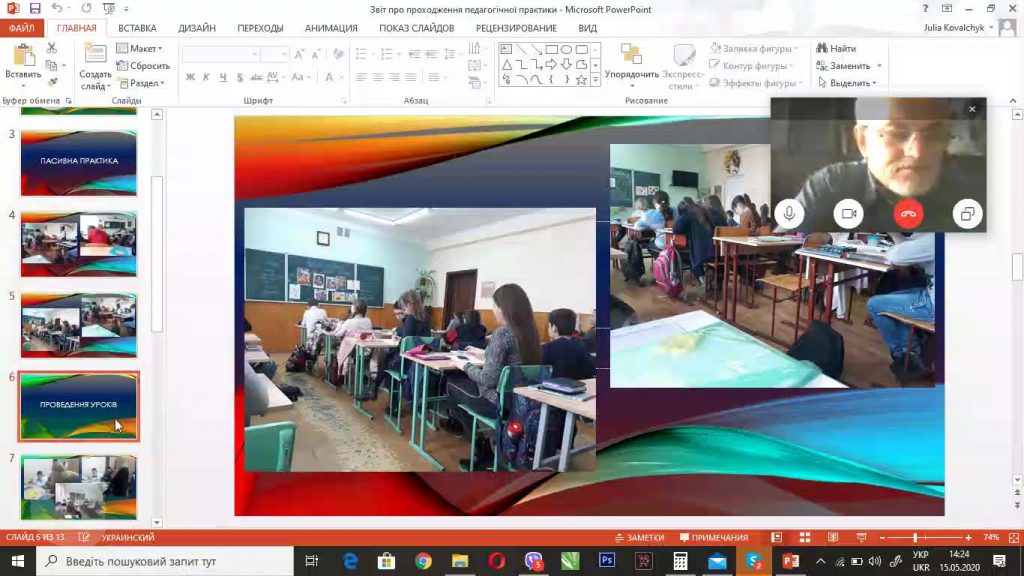Open the АНИМАЦИЯ ribbon tab
This screenshot has width=1024, height=576.
[331, 28]
